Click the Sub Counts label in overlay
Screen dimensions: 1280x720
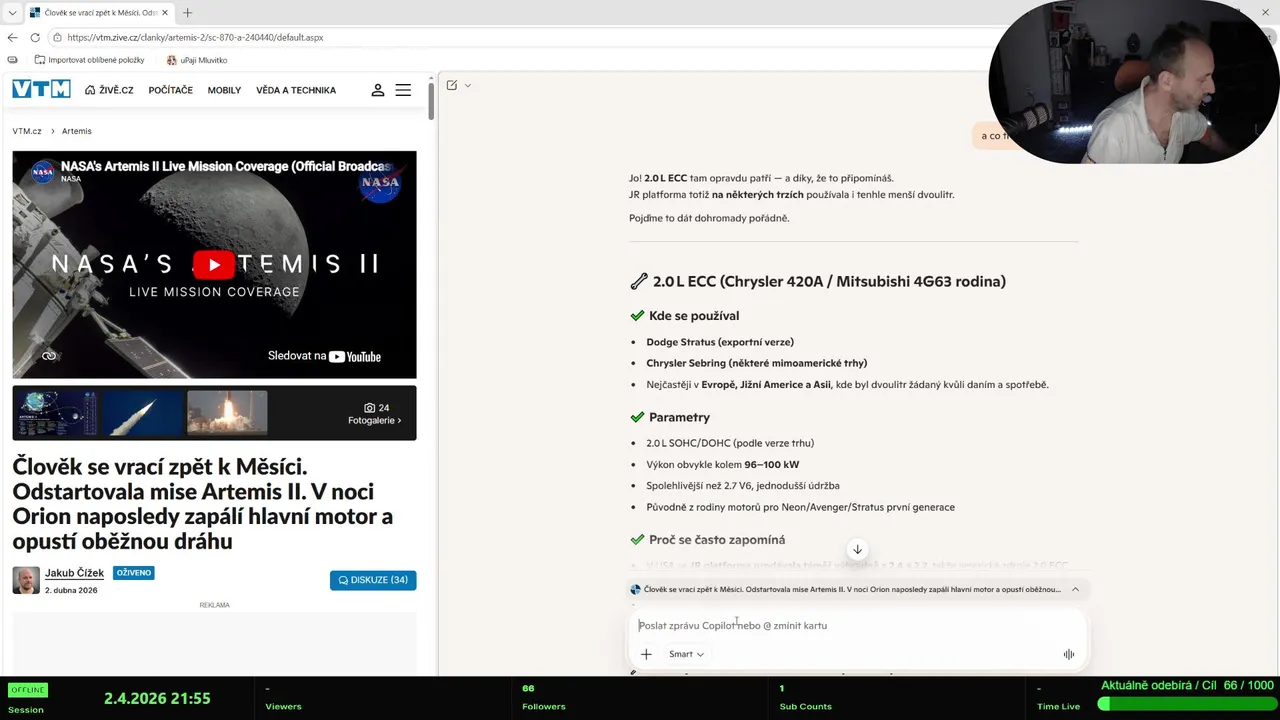pyautogui.click(x=805, y=706)
